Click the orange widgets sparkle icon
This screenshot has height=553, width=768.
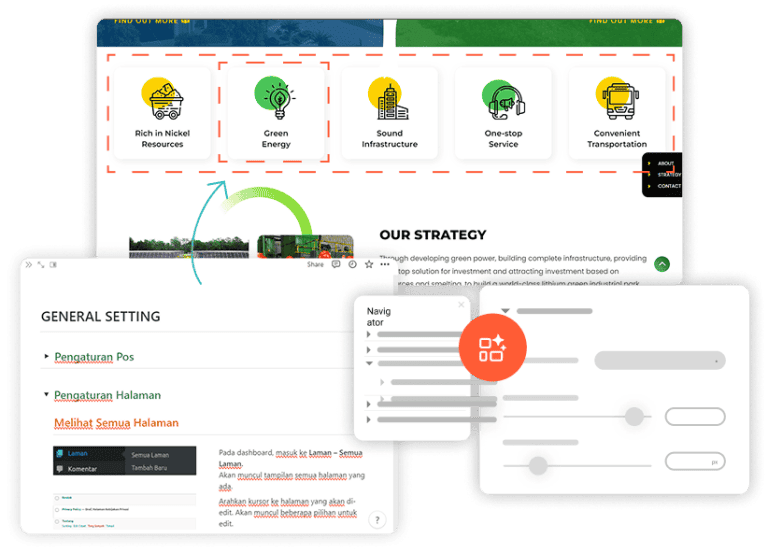click(x=492, y=349)
